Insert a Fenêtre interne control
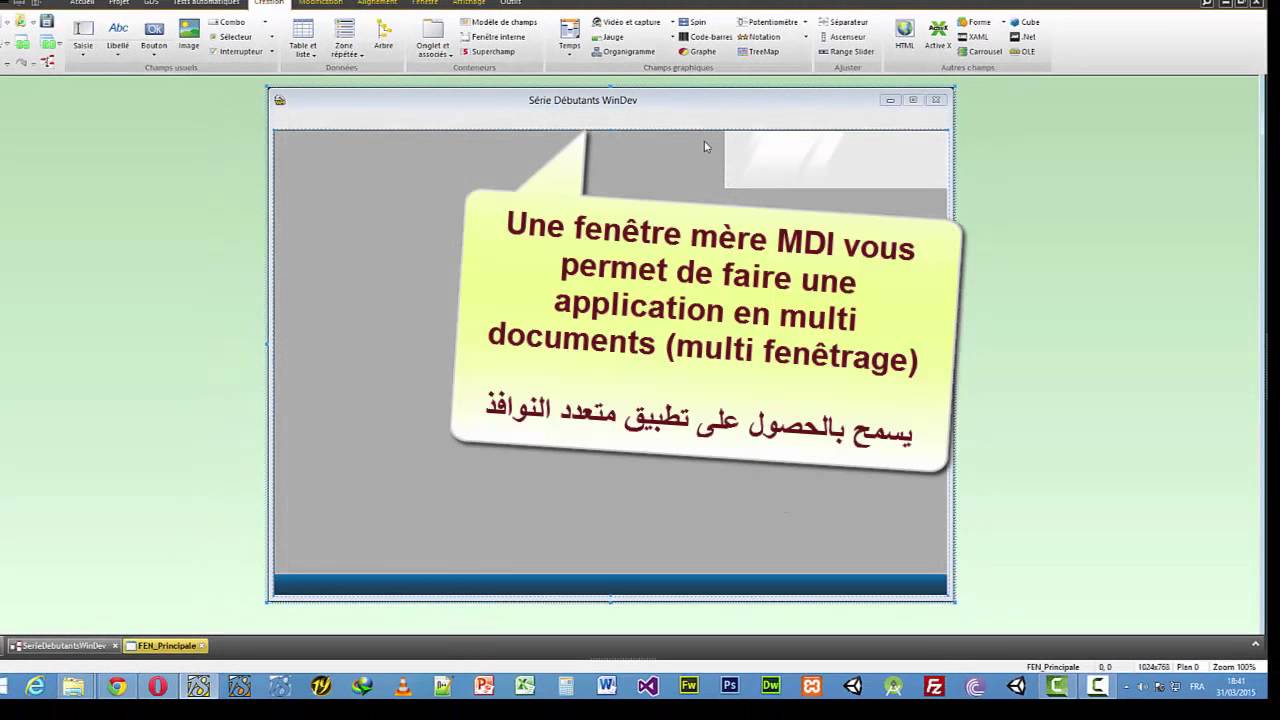 point(492,37)
